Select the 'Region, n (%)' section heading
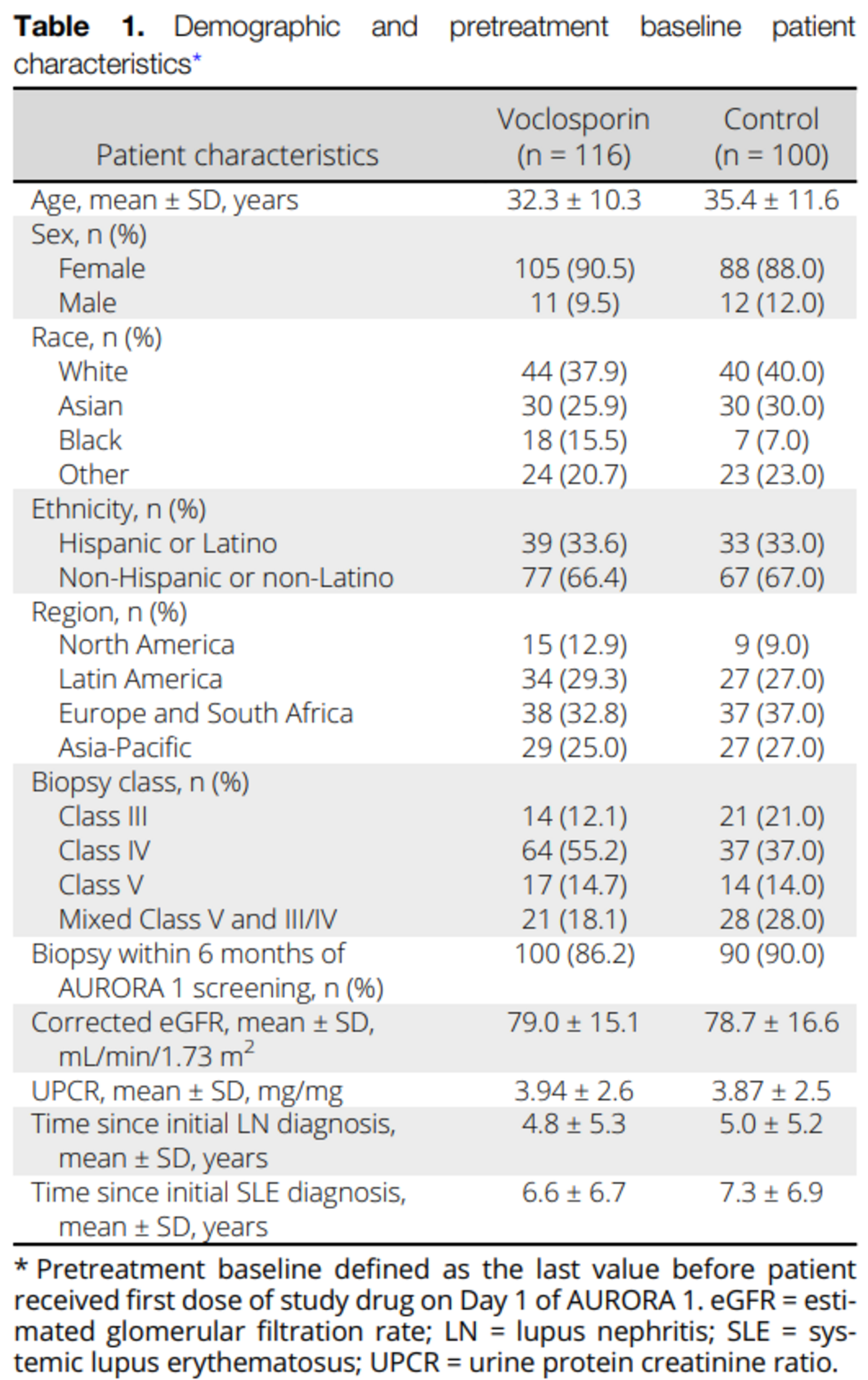Image resolution: width=868 pixels, height=1380 pixels. [109, 612]
